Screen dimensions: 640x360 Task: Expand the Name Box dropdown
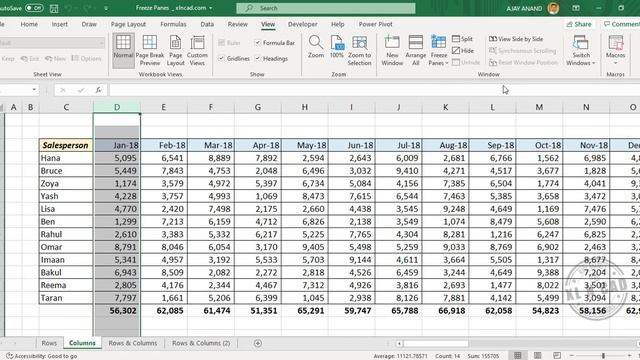click(x=34, y=90)
